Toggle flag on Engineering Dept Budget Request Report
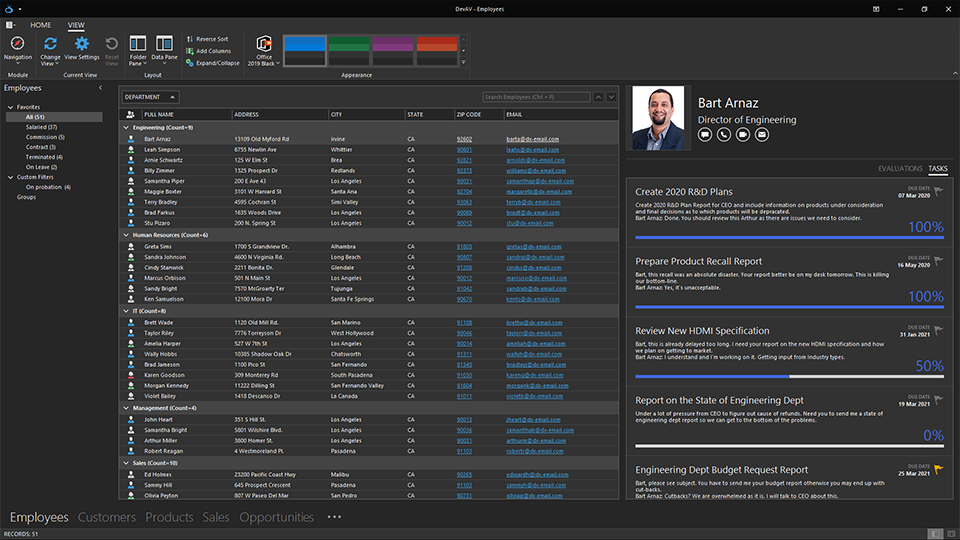This screenshot has width=960, height=540. [x=938, y=469]
